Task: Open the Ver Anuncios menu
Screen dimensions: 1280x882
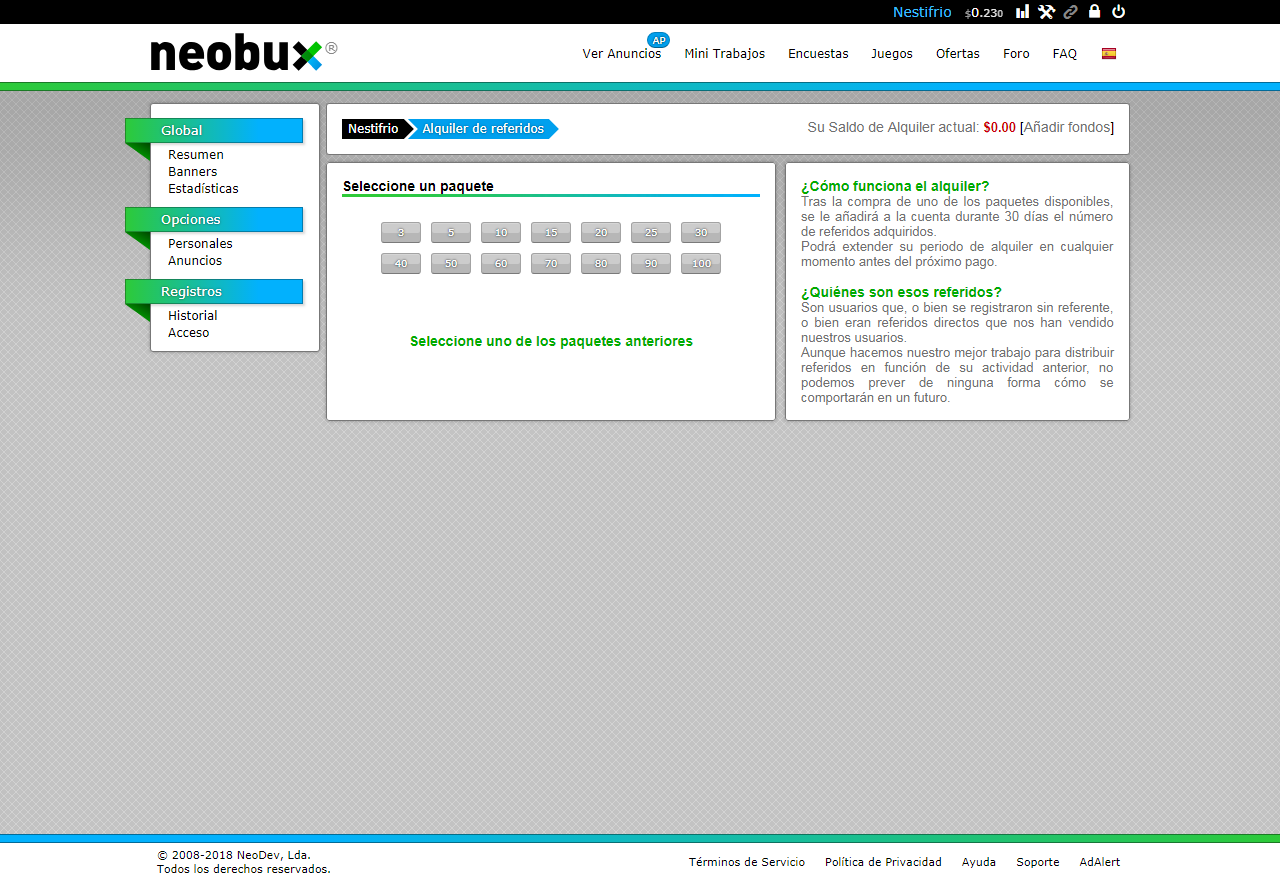Action: tap(622, 54)
